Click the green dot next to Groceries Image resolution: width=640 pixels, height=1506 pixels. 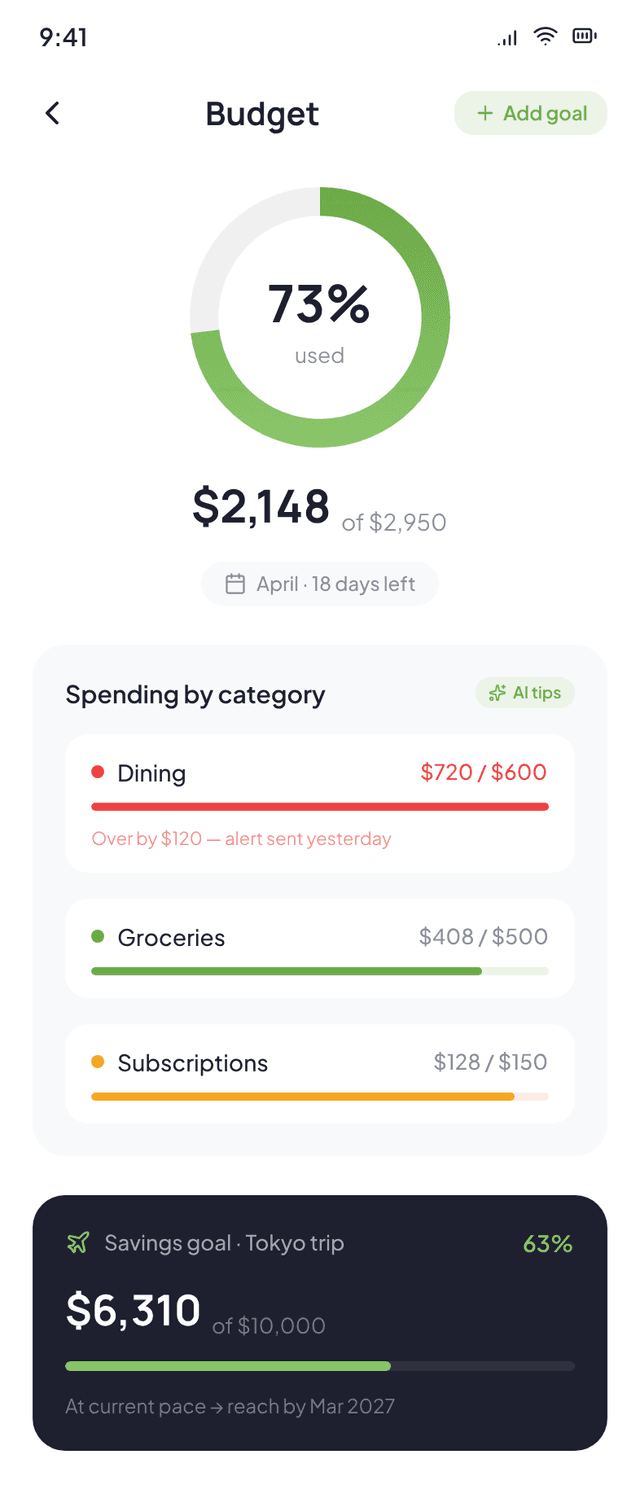point(99,936)
